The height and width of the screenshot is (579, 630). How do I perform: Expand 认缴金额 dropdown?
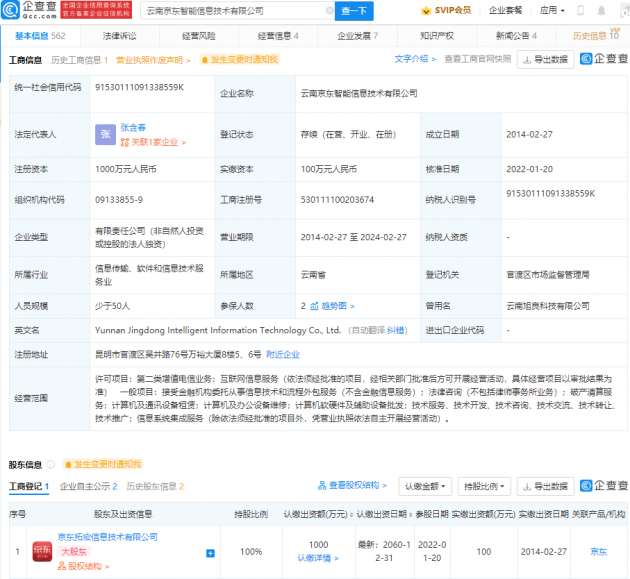pos(425,486)
